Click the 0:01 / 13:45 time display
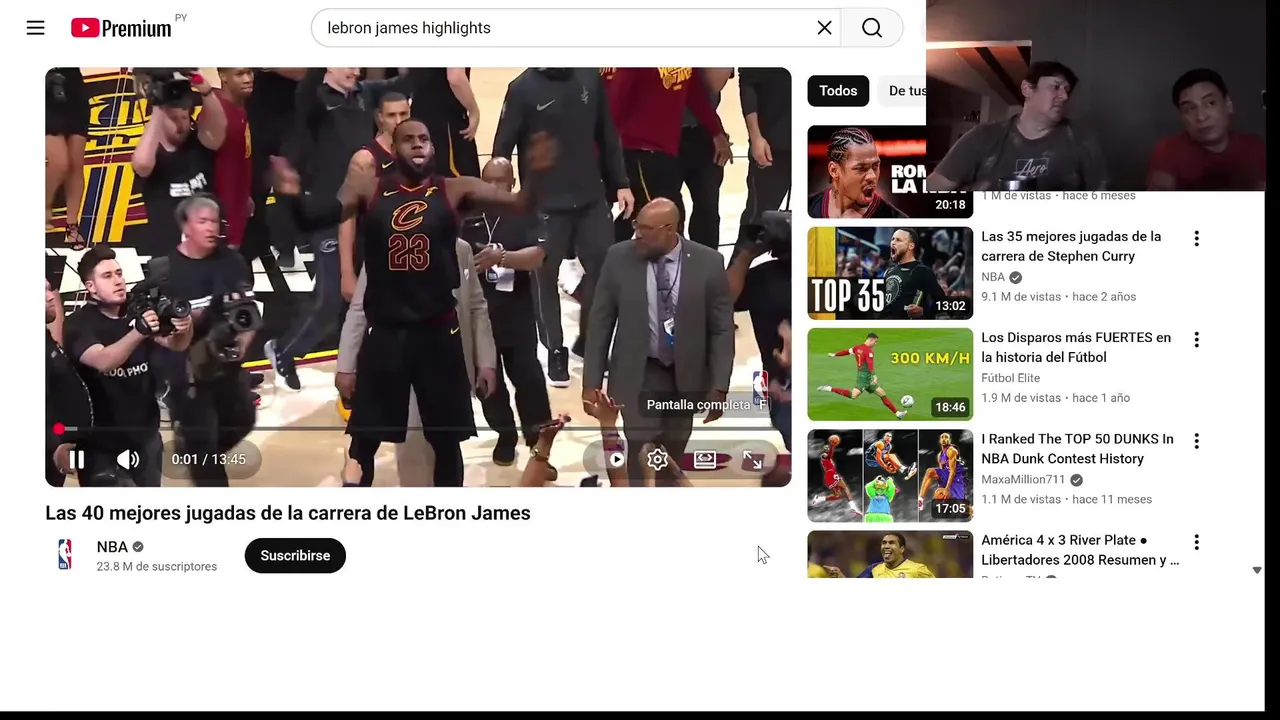Image resolution: width=1280 pixels, height=720 pixels. click(x=208, y=459)
